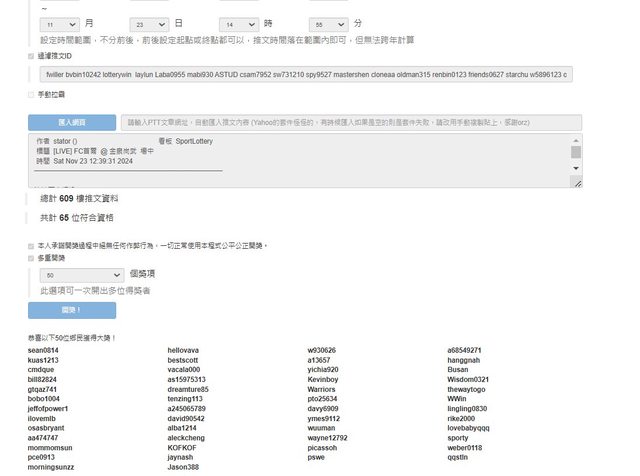Open the month dropdown showing 11

(x=59, y=23)
